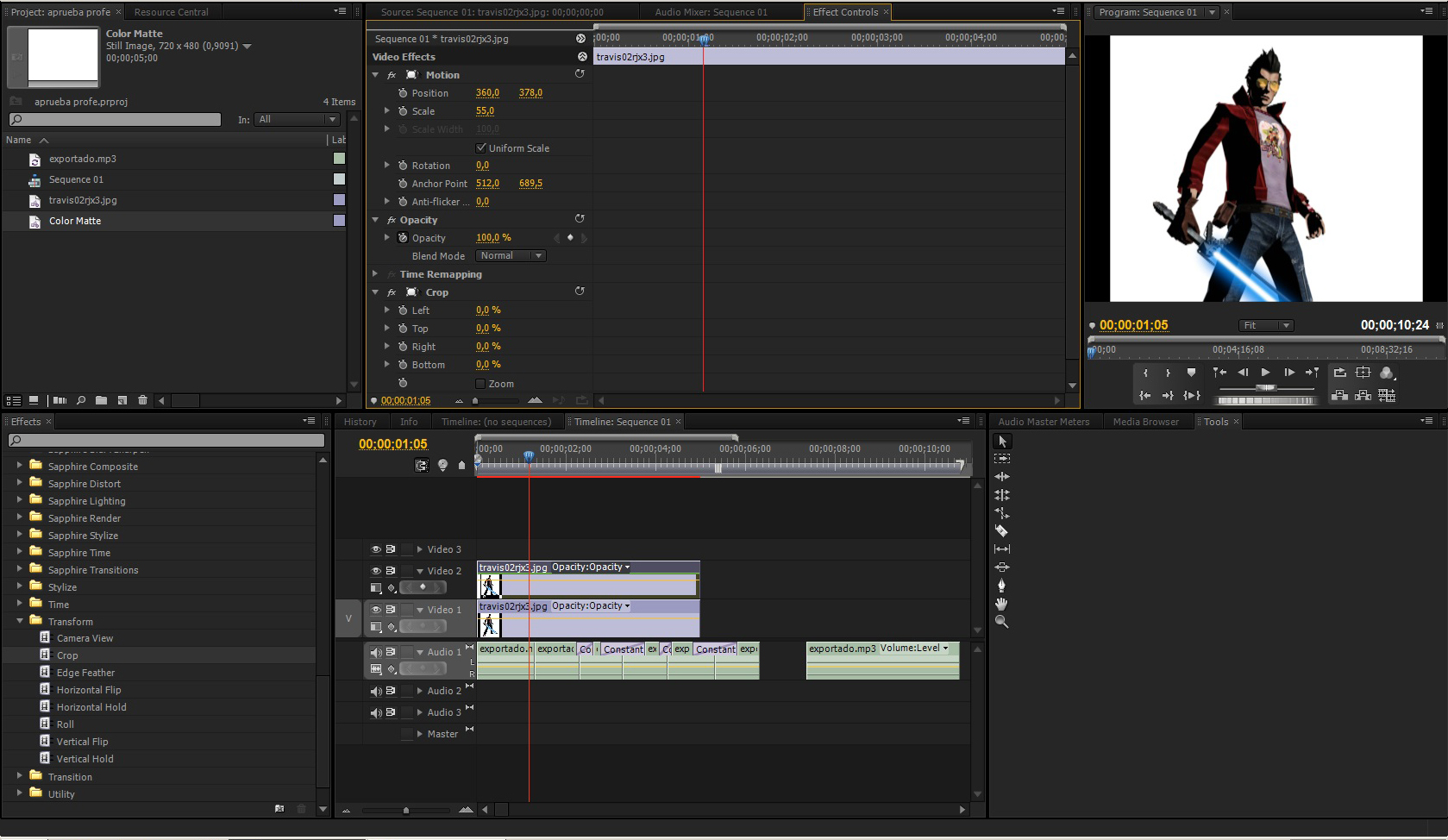1448x840 pixels.
Task: Switch to Audio Master Meters tab
Action: (x=1044, y=422)
